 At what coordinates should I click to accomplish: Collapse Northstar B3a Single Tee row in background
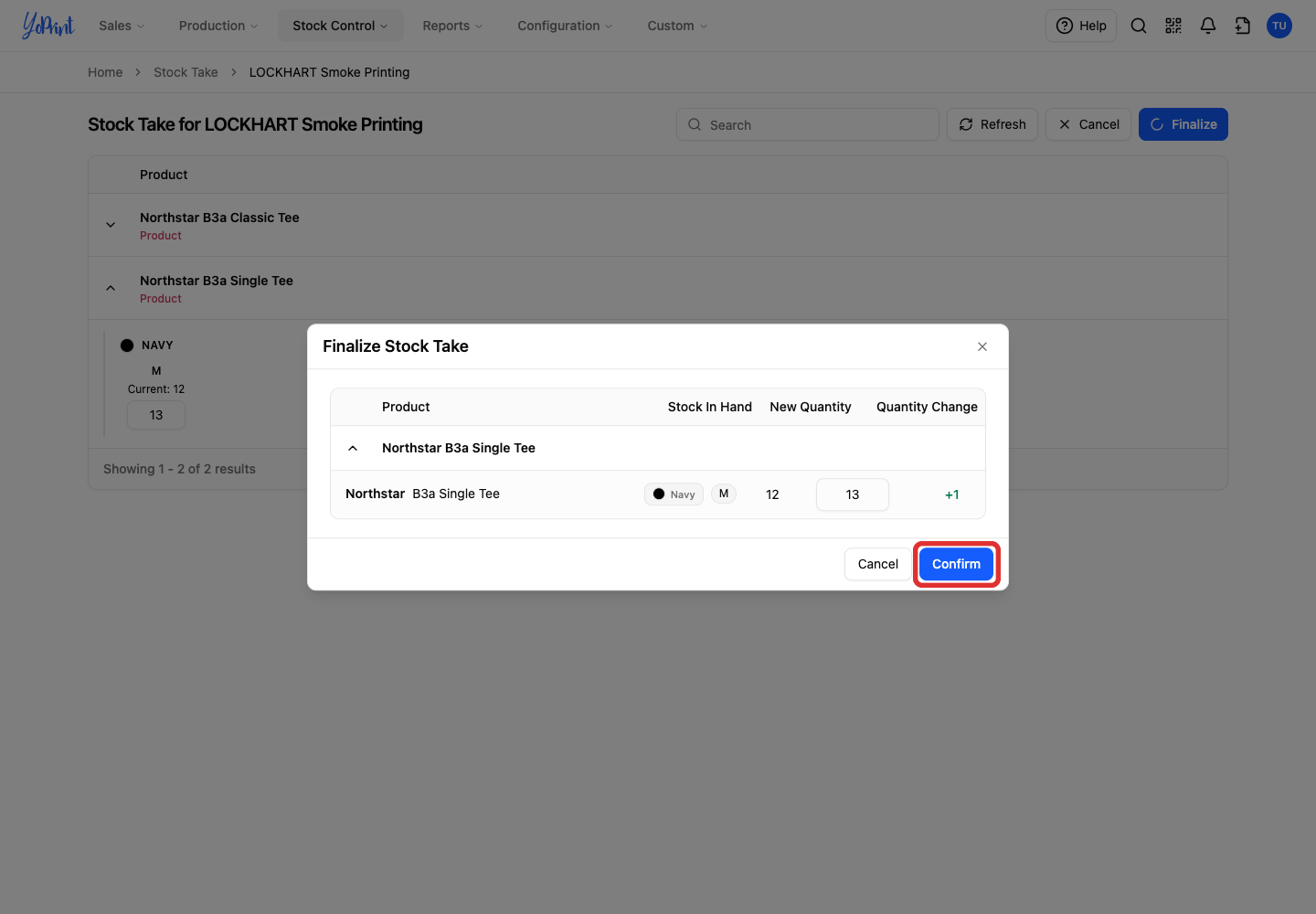pos(111,288)
